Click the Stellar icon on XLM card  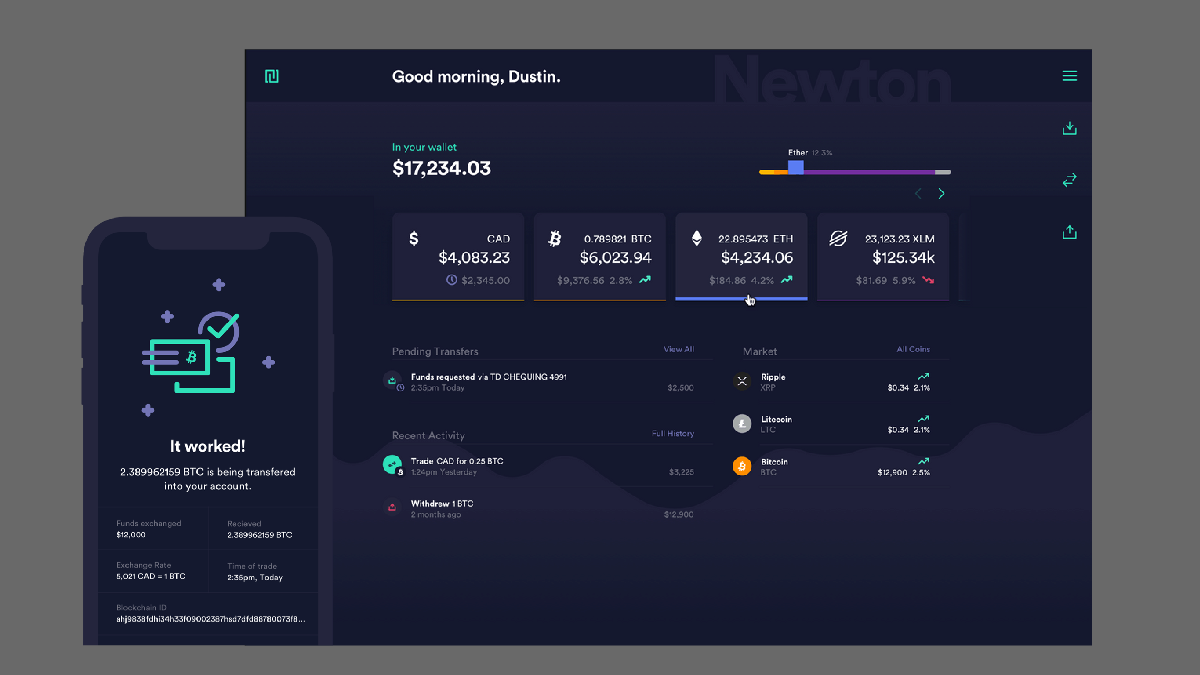pyautogui.click(x=838, y=239)
